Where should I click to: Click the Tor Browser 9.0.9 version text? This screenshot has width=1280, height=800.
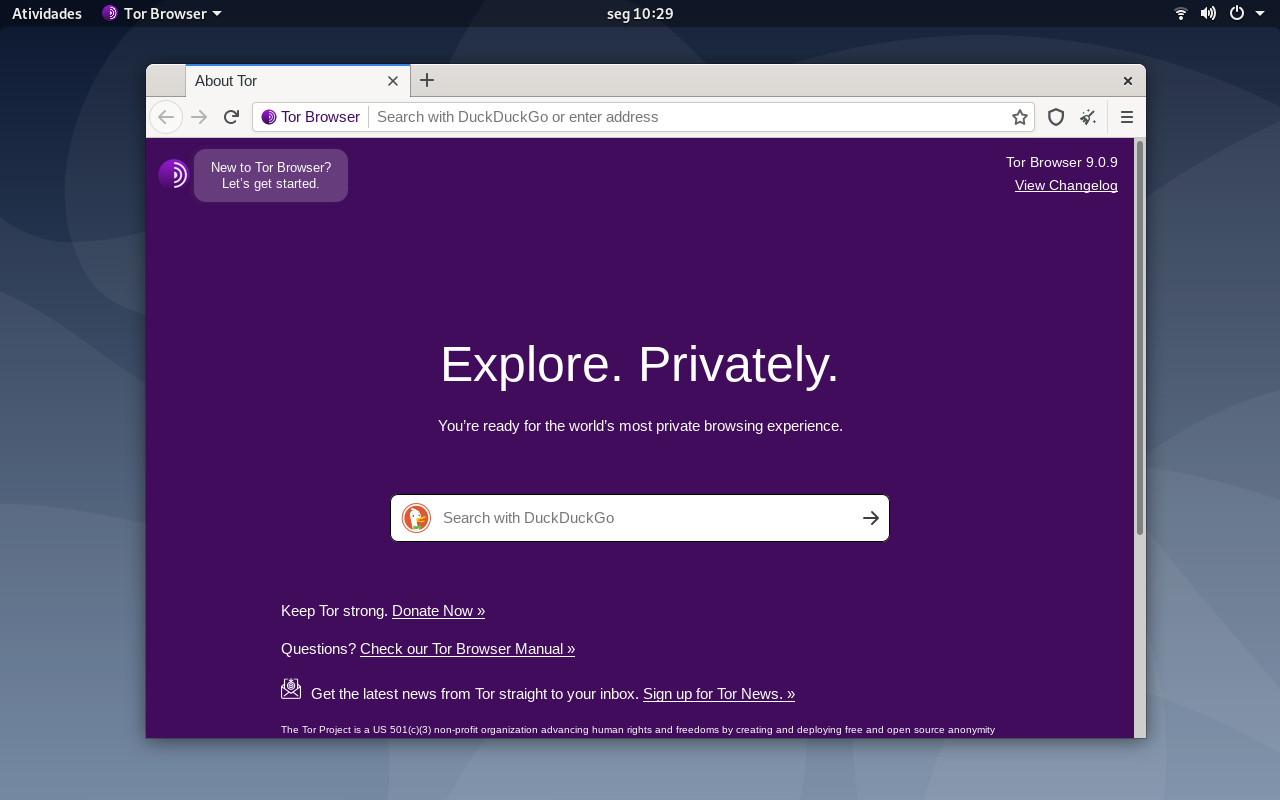(1062, 162)
